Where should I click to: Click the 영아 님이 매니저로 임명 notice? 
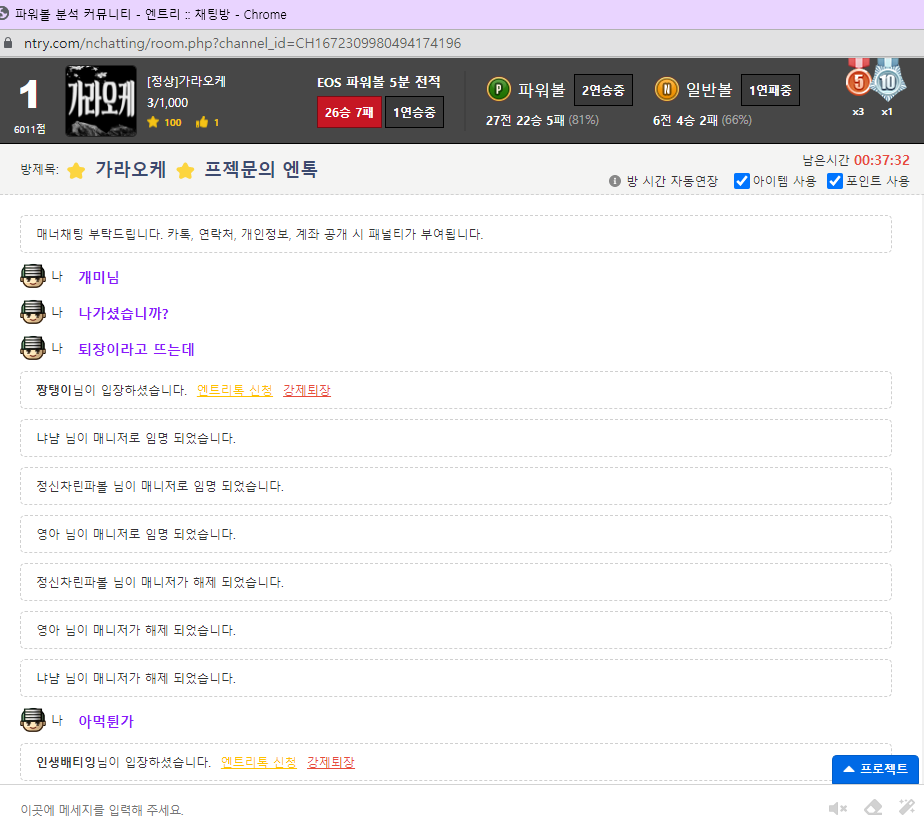[456, 534]
